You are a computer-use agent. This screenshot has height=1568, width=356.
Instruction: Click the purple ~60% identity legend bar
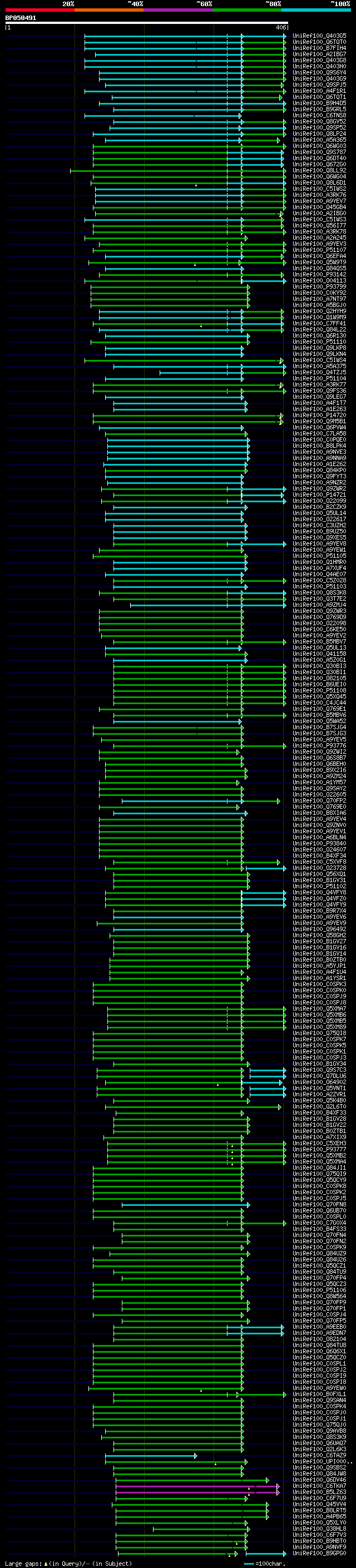tap(179, 10)
